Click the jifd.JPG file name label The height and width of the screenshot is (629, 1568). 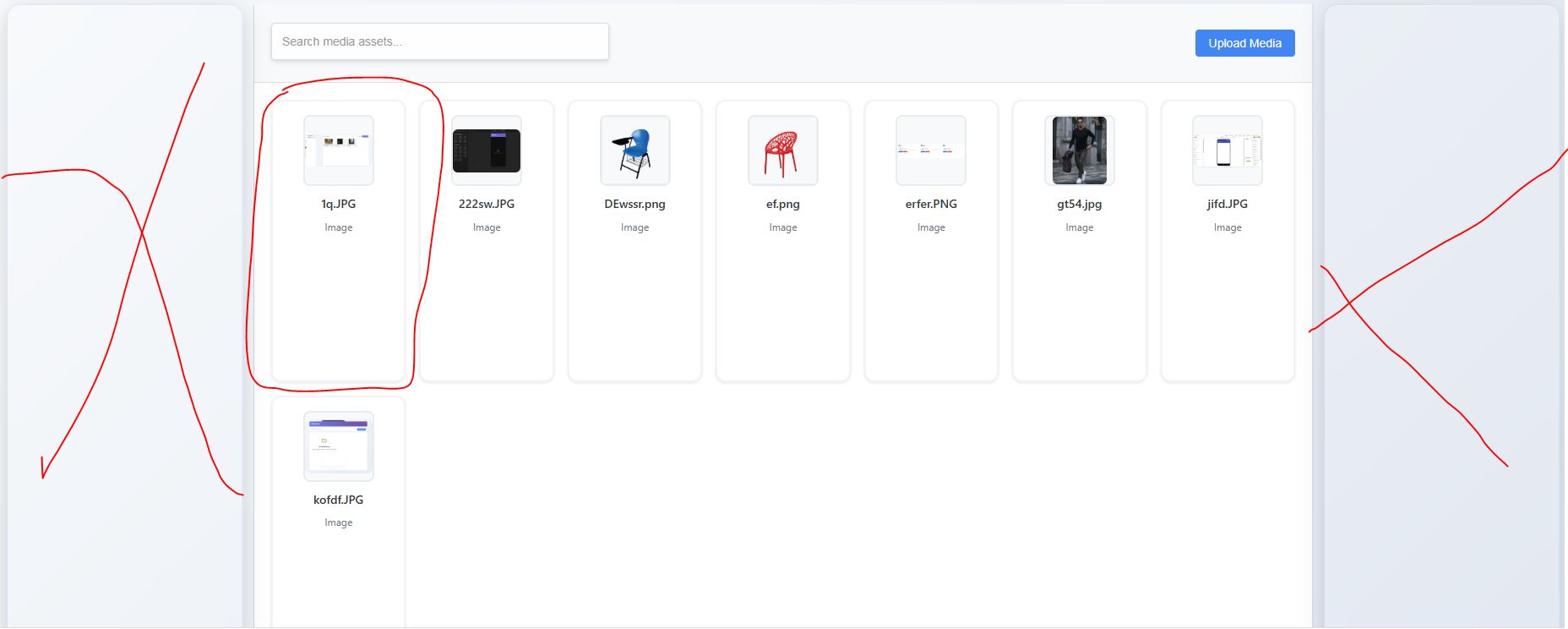[x=1227, y=204]
